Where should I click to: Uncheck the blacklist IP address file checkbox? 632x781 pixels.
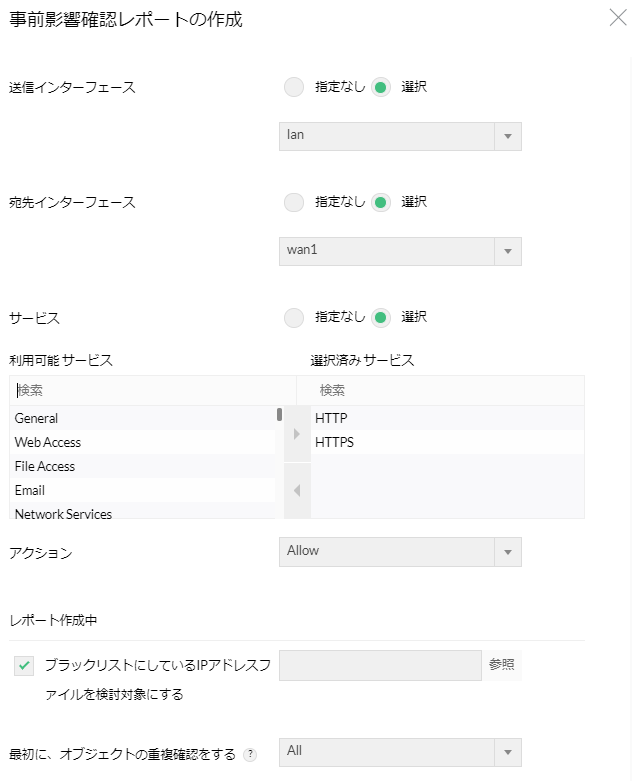25,666
